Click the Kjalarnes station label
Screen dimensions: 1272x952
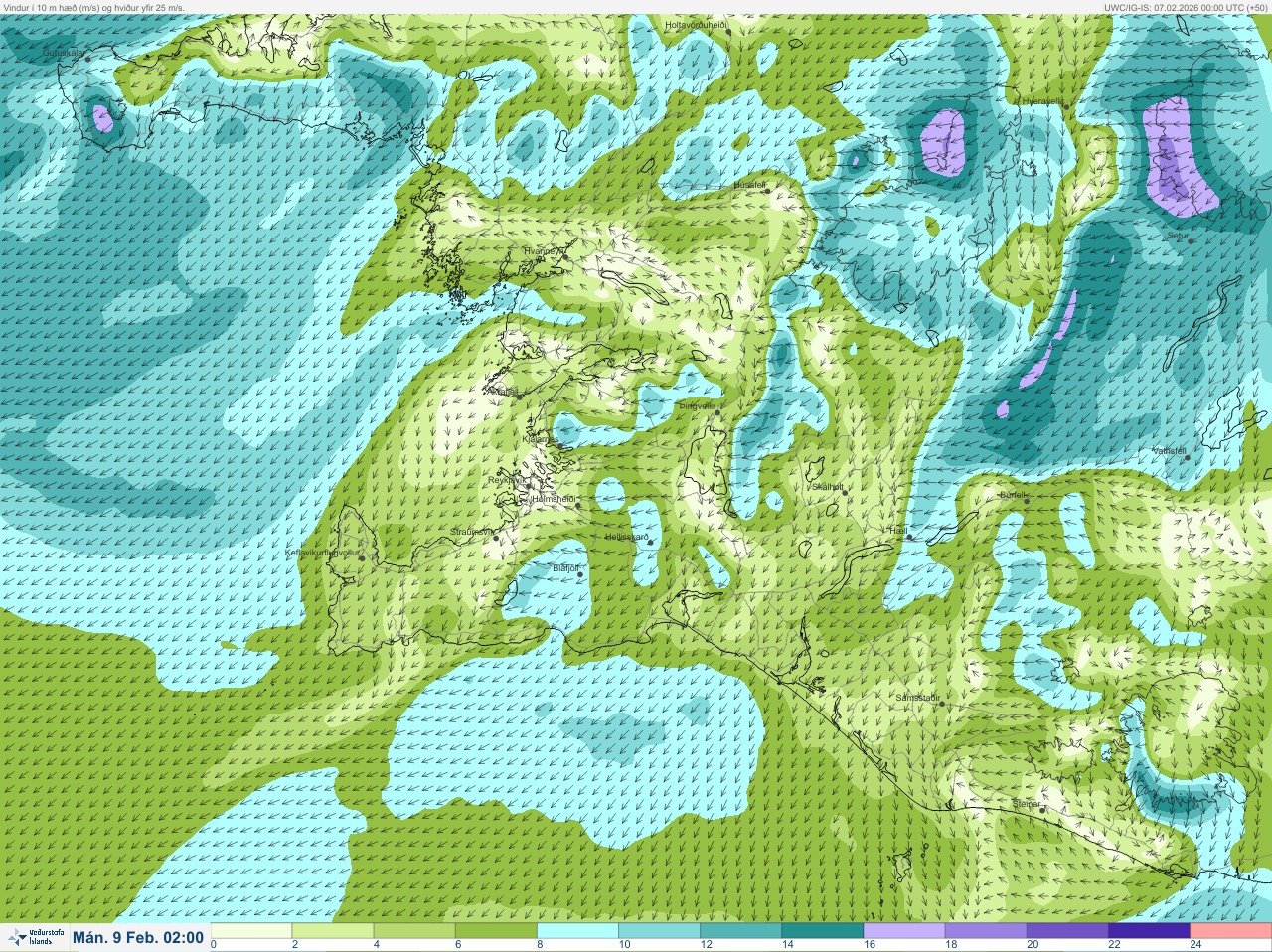tap(540, 438)
